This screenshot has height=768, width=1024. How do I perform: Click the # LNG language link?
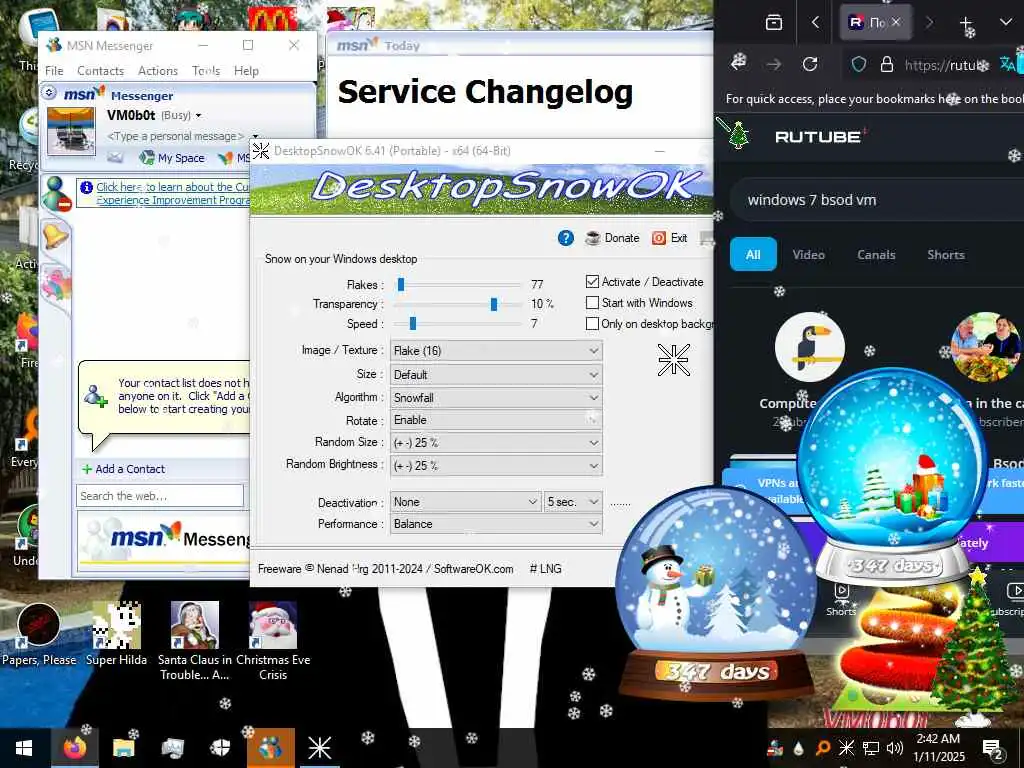pos(545,569)
